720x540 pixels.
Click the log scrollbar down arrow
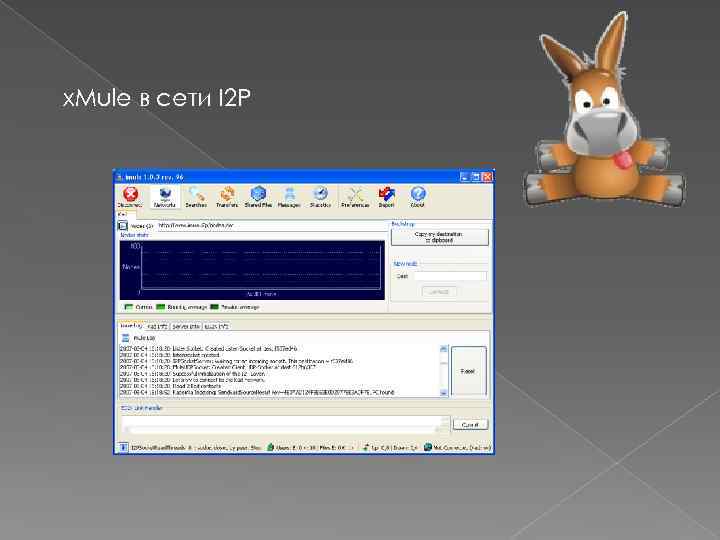point(444,393)
